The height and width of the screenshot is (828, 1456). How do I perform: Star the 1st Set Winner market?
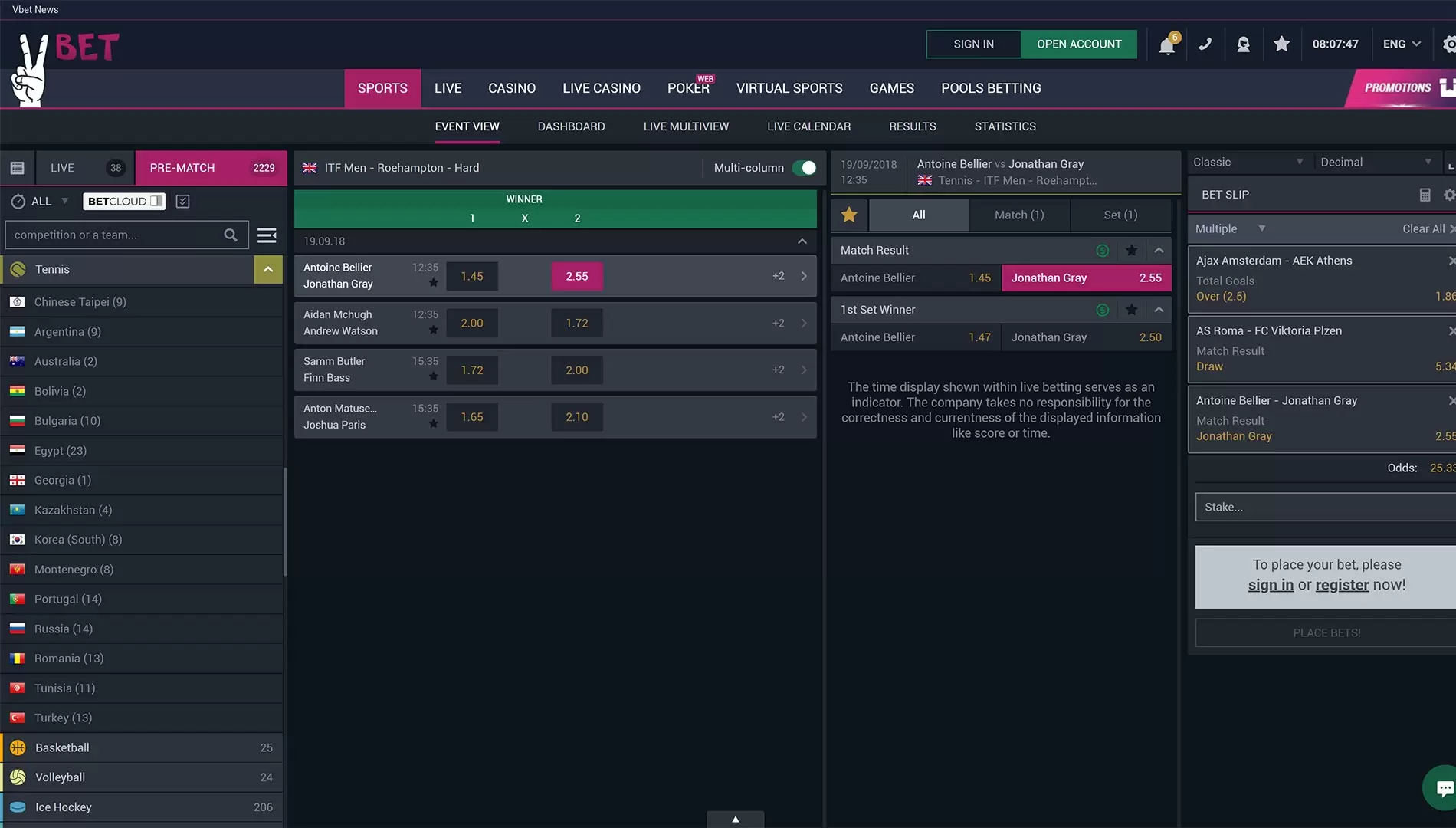click(1131, 310)
